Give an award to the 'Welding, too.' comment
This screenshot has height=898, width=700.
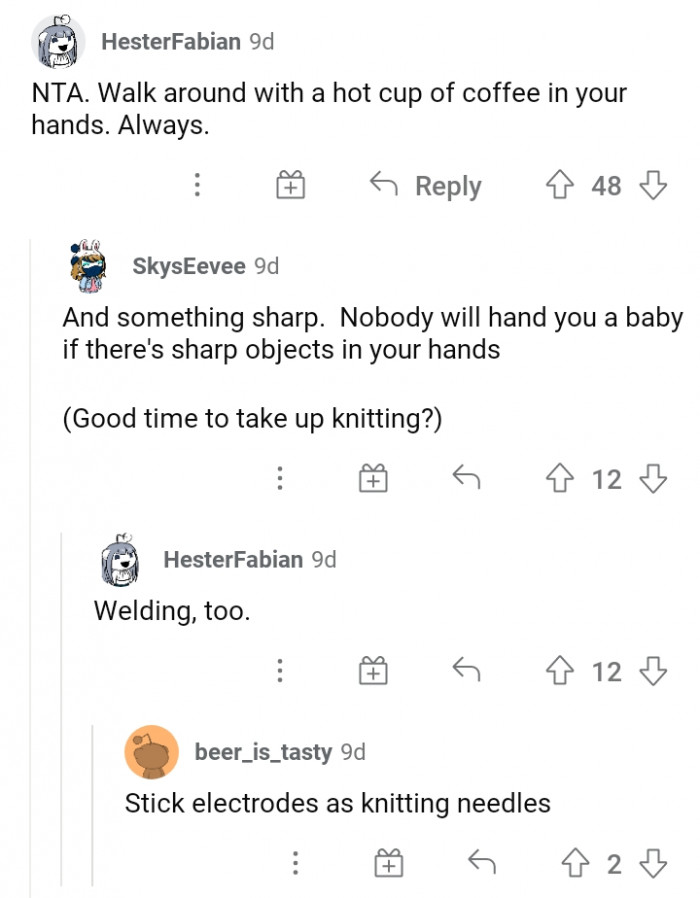click(x=373, y=670)
